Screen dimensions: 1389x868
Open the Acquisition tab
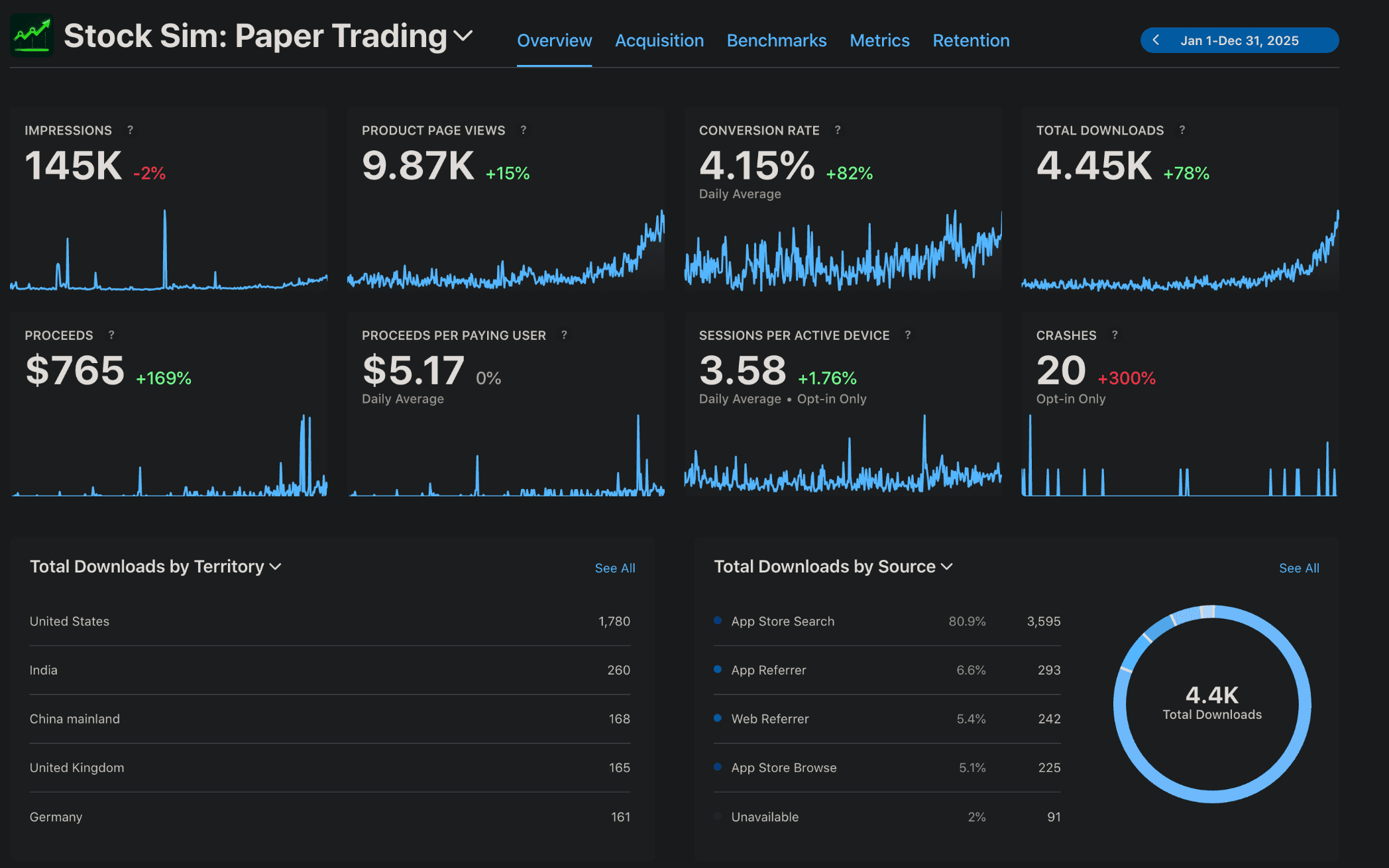(x=659, y=40)
